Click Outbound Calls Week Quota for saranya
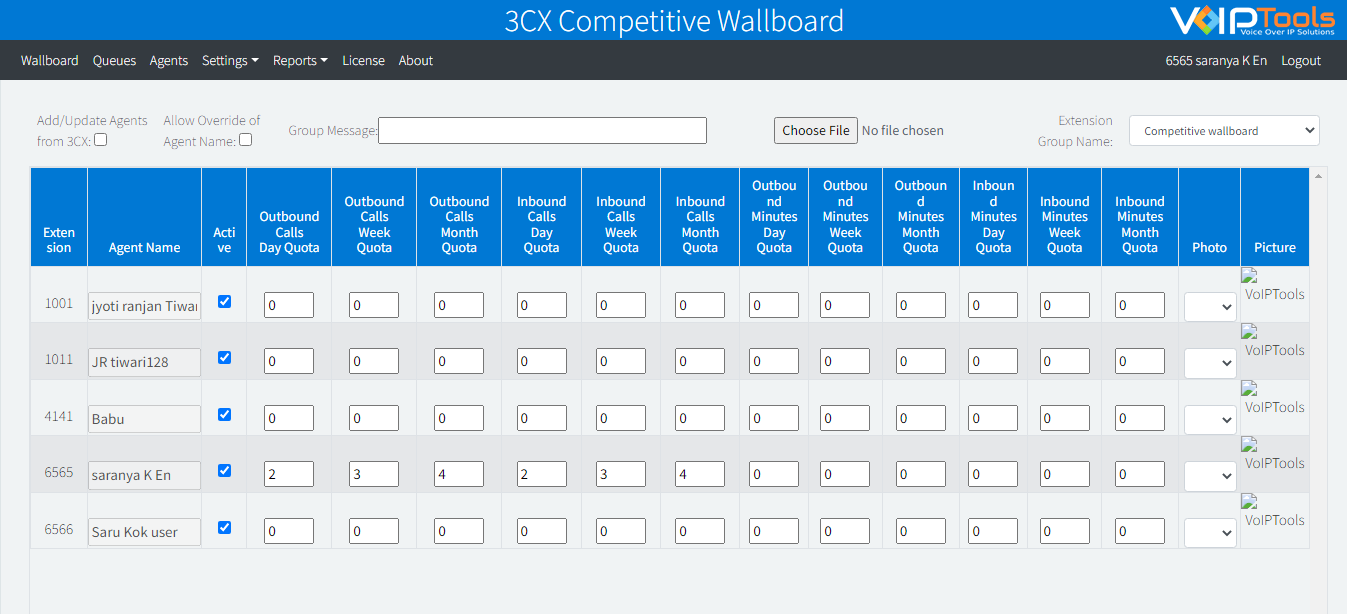This screenshot has height=614, width=1347. pos(374,474)
